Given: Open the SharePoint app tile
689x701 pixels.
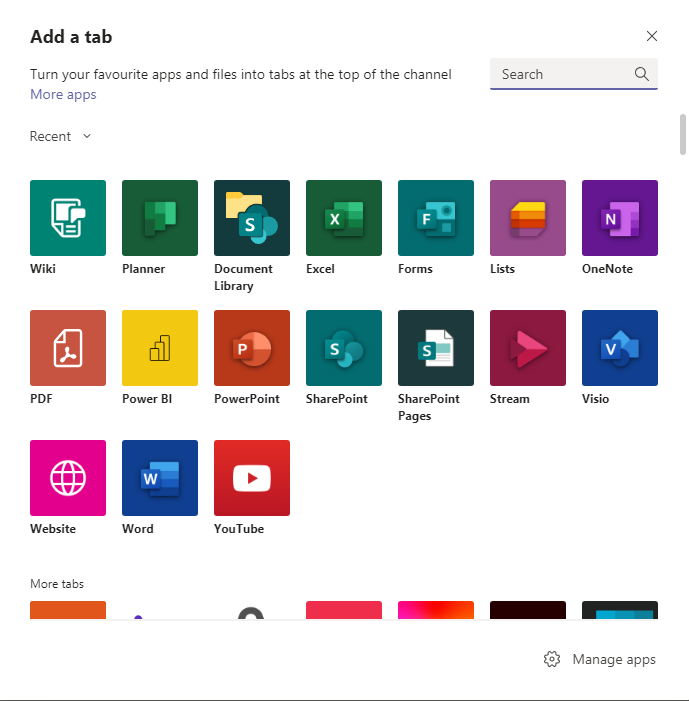Looking at the screenshot, I should pos(344,348).
